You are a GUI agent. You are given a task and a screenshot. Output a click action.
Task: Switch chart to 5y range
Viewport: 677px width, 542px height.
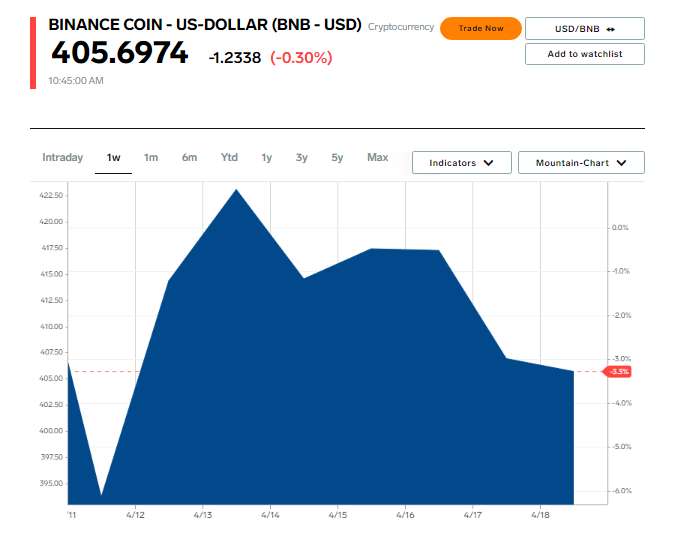tap(337, 158)
